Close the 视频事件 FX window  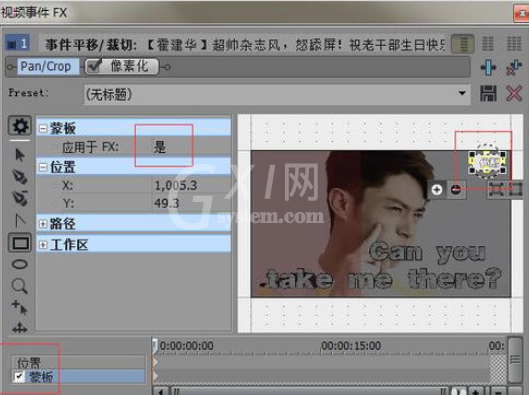tap(522, 13)
